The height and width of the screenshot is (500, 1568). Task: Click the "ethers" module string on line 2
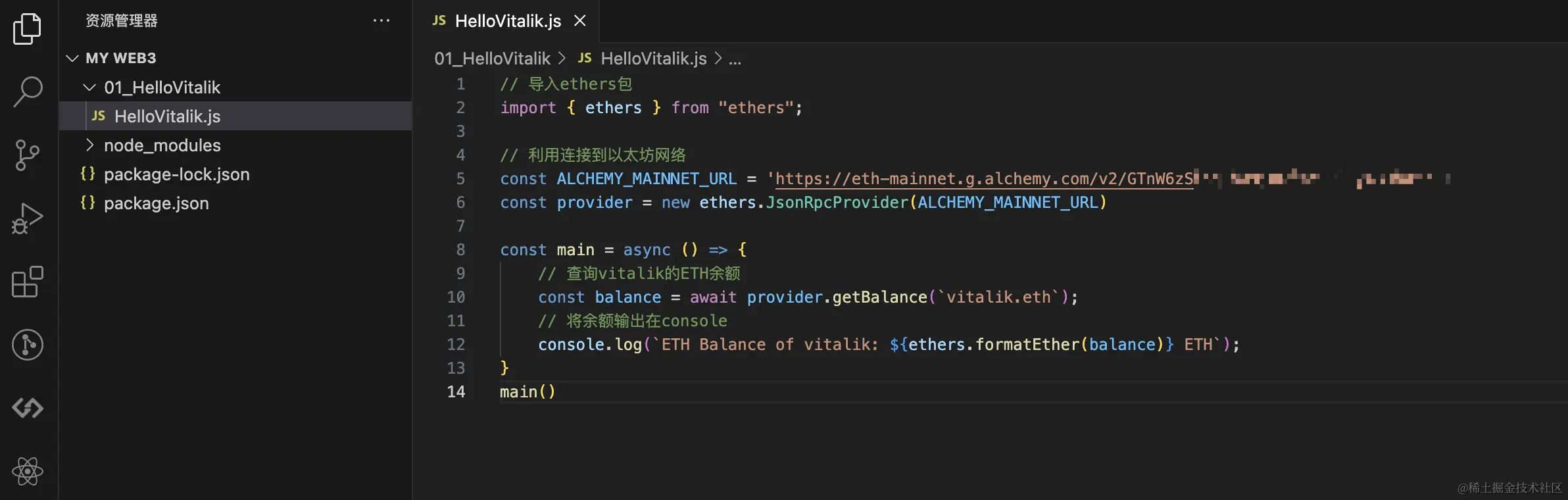[x=756, y=108]
